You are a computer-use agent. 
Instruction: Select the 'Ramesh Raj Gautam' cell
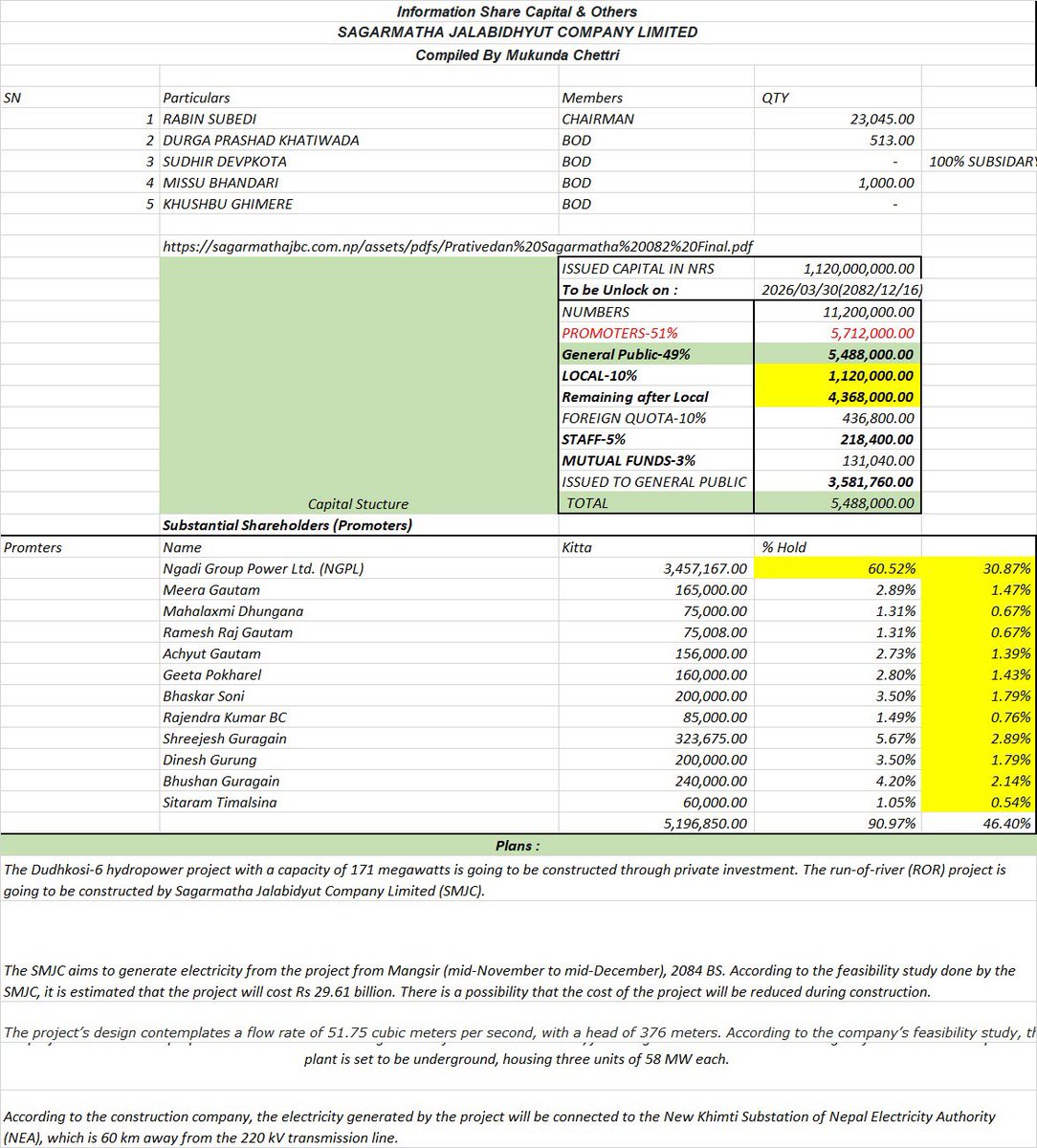pos(358,632)
